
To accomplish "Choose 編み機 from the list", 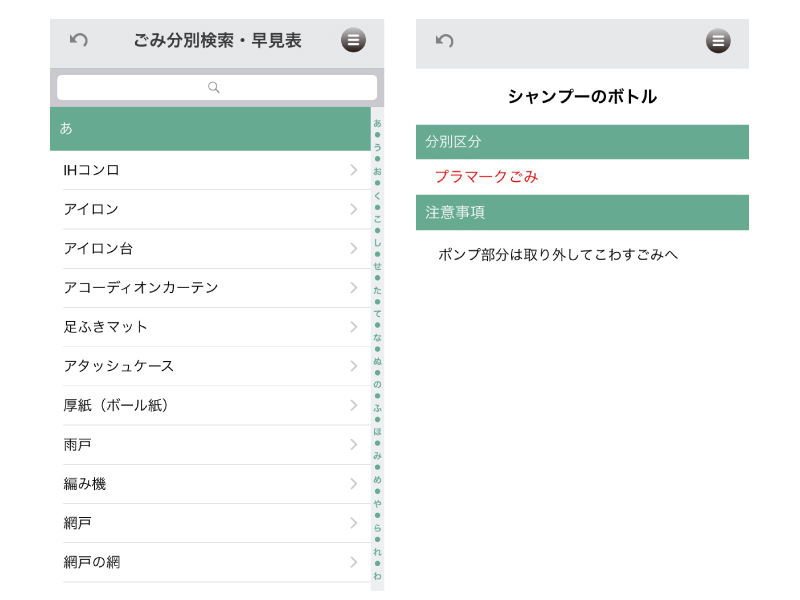I will [85, 484].
